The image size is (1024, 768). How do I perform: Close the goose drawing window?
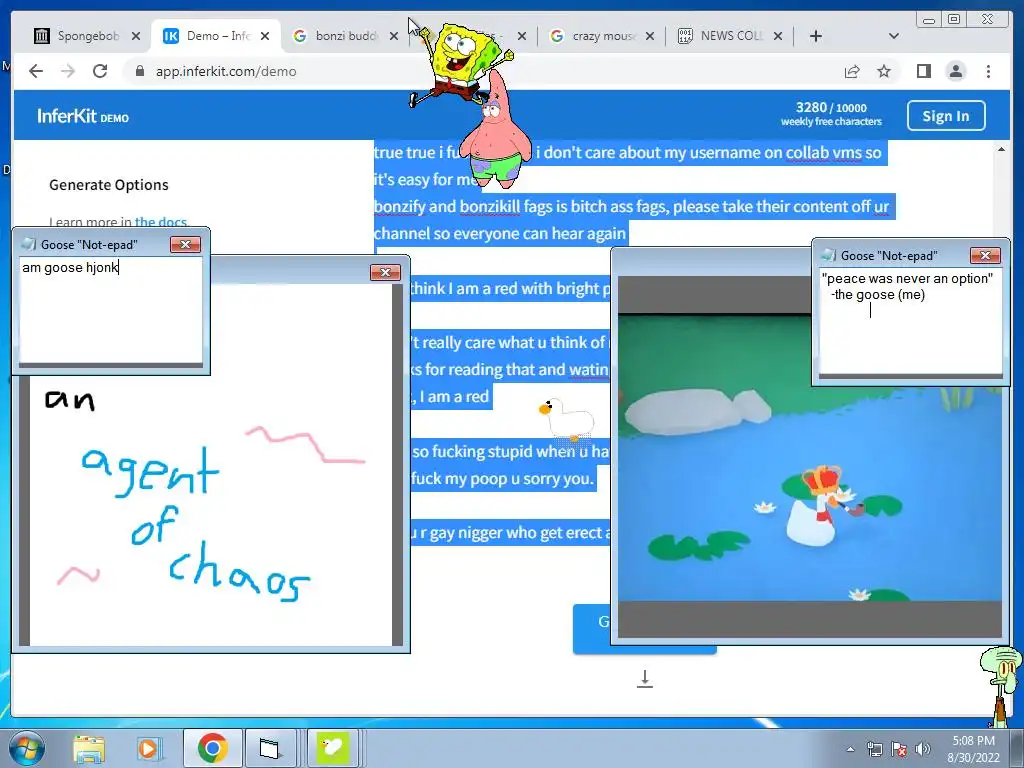click(385, 272)
